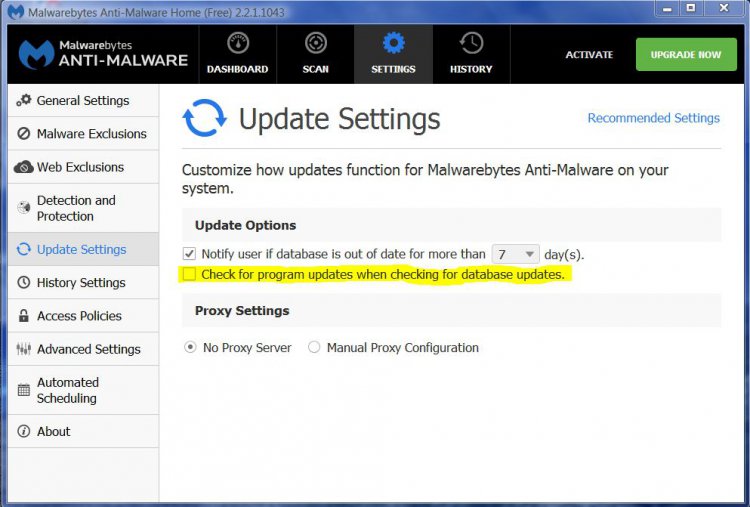This screenshot has height=507, width=750.
Task: Switch to the SCAN tab
Action: click(x=316, y=54)
